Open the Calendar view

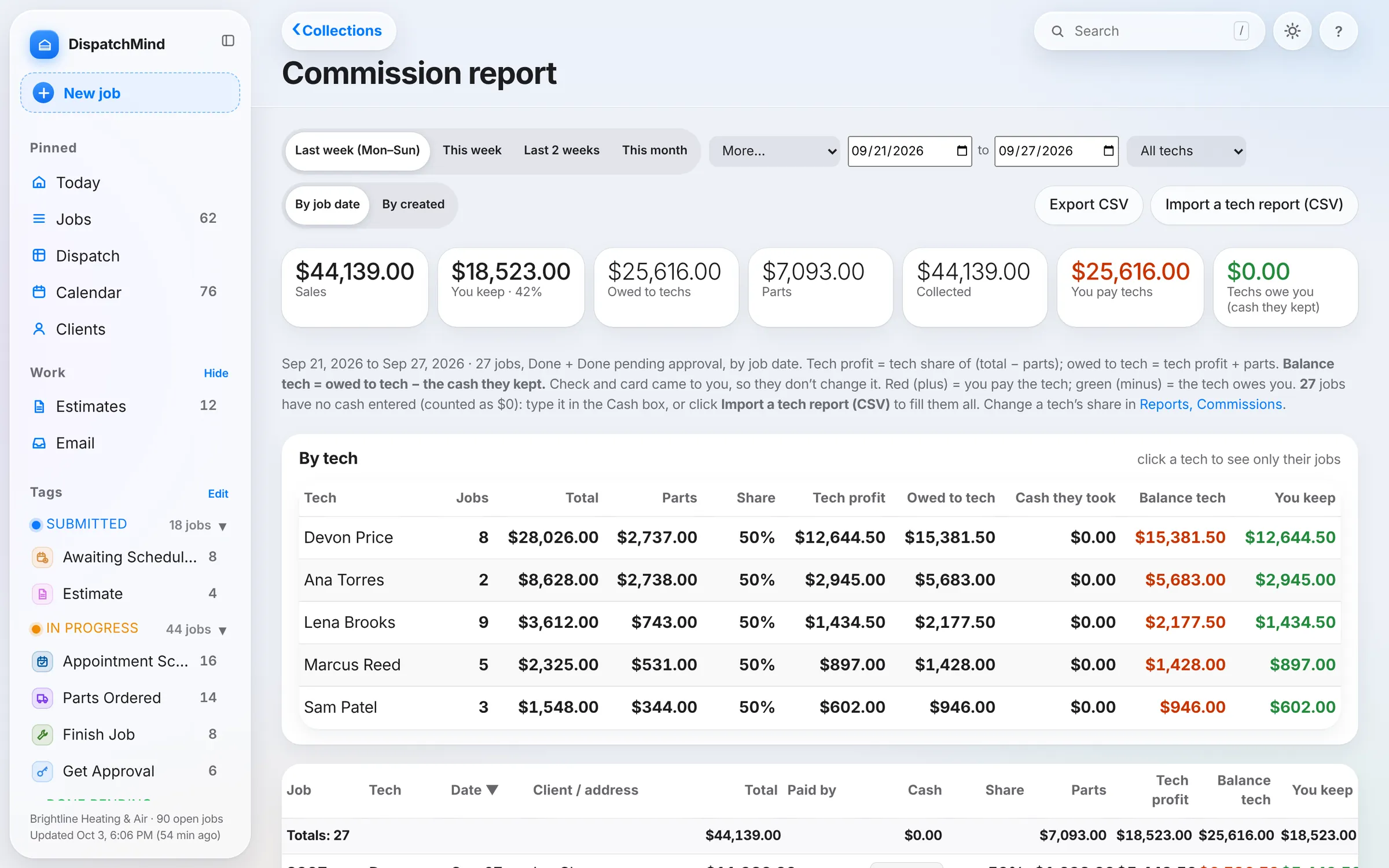[x=130, y=292]
